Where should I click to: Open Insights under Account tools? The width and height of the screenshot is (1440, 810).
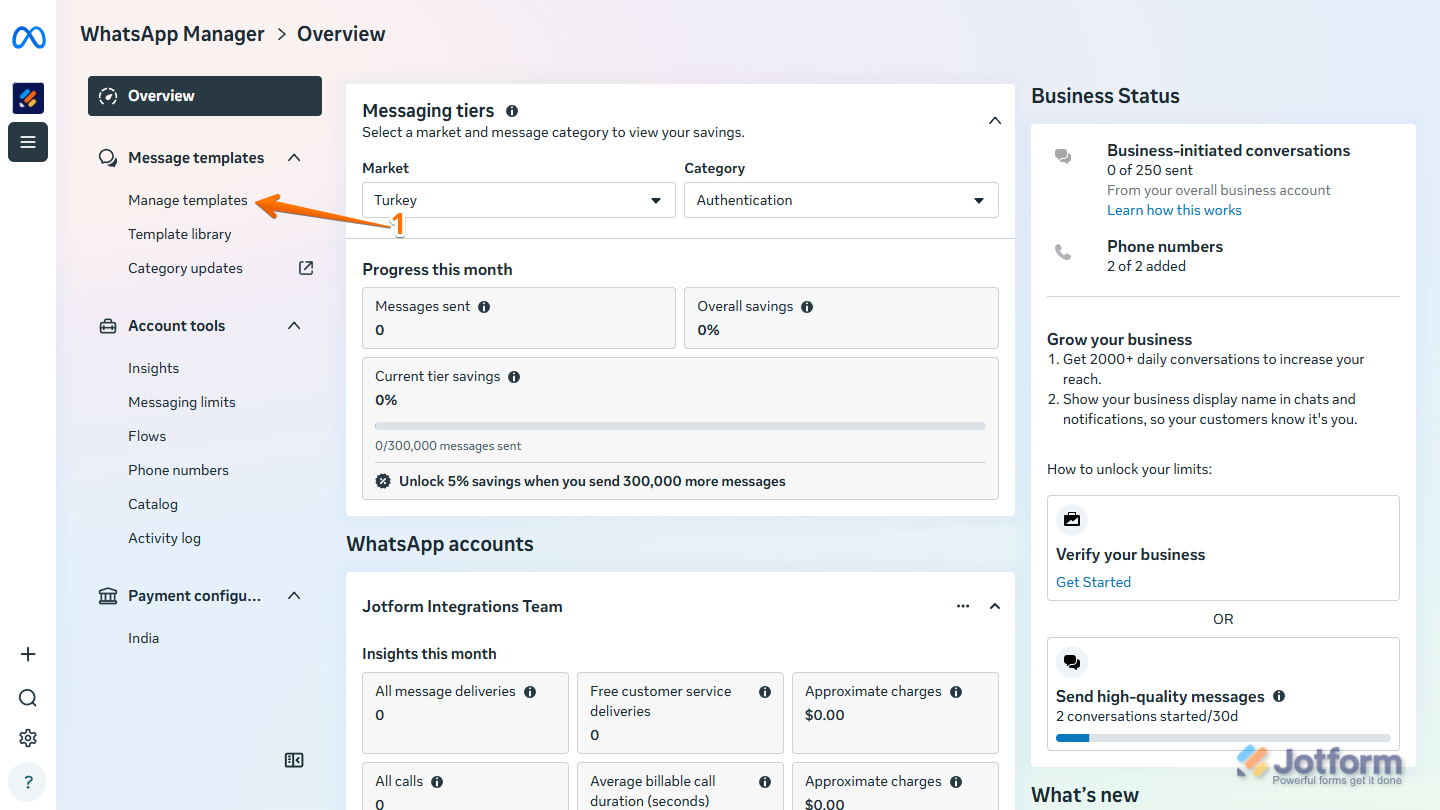(x=154, y=368)
